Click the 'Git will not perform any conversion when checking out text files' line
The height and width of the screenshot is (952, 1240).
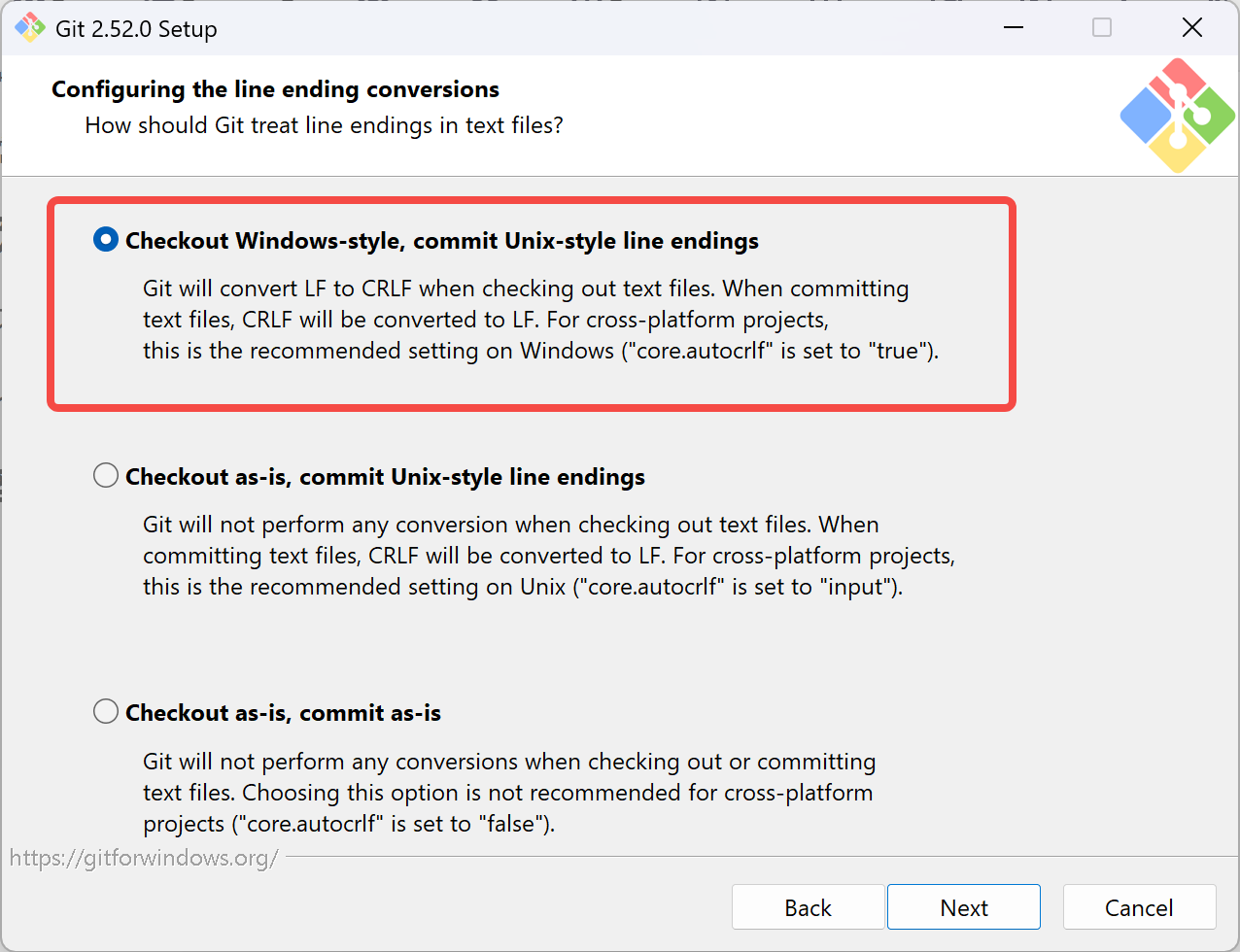pos(511,525)
